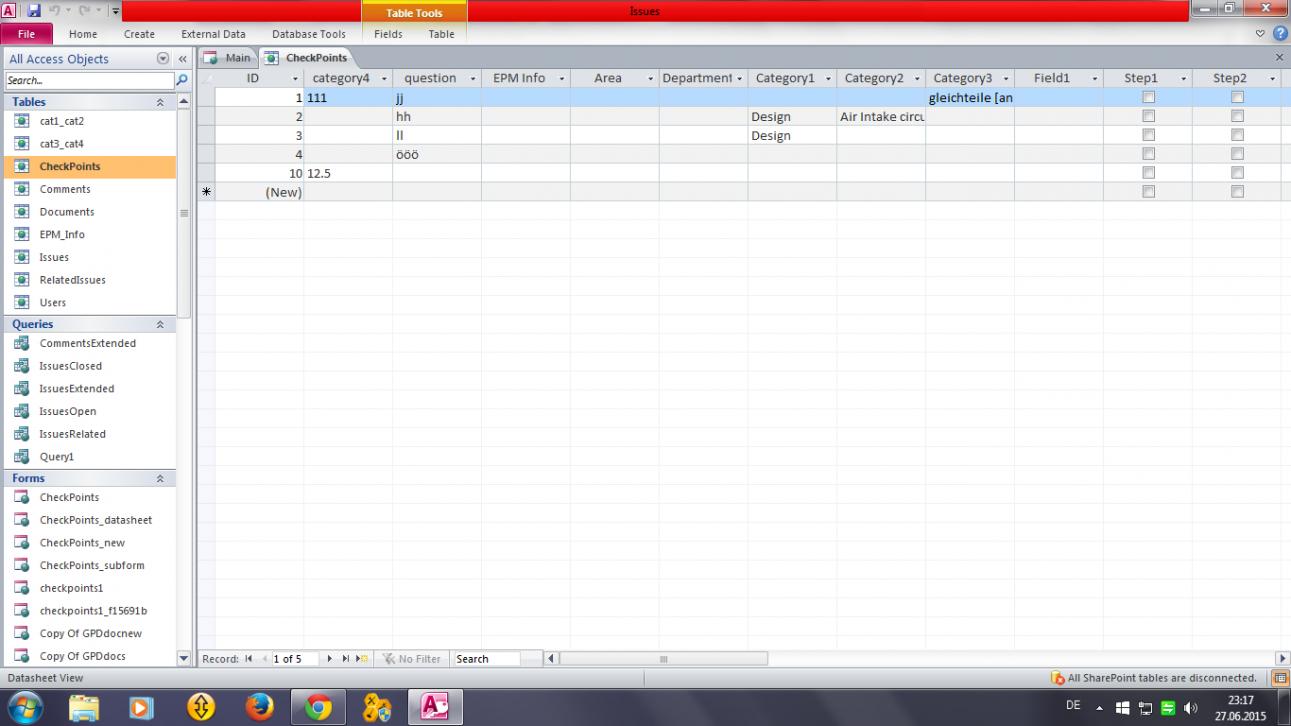Open the Query1 query

[57, 457]
